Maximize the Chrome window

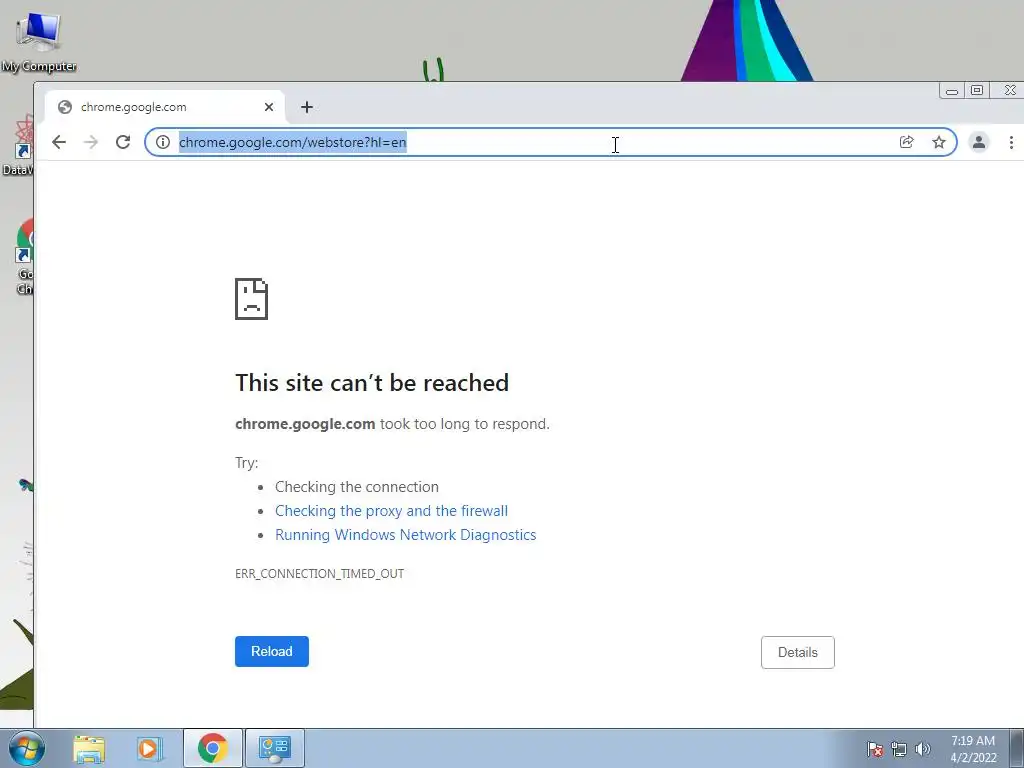977,90
